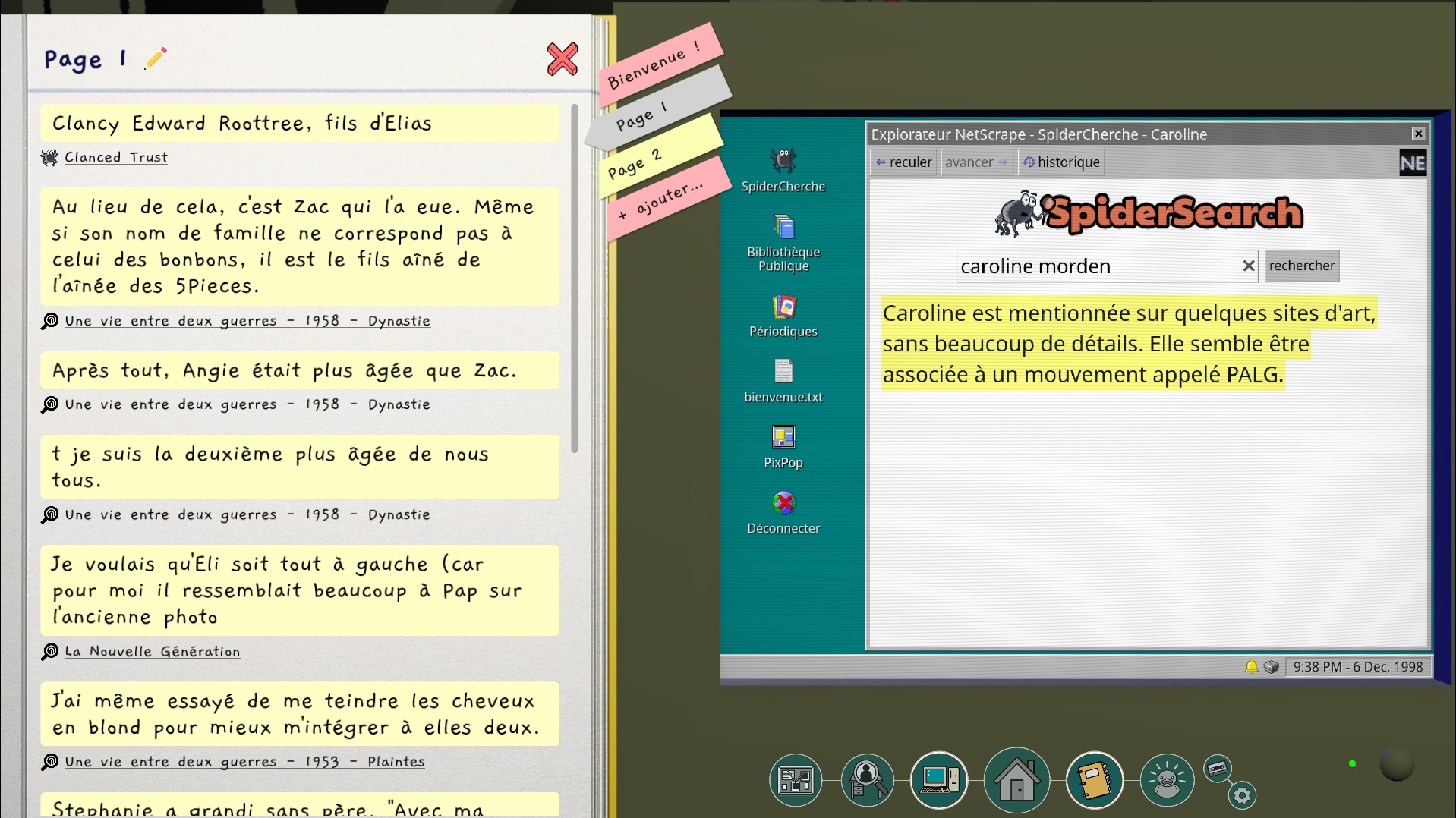1456x818 pixels.
Task: Edit the Page 1 title with pencil
Action: (156, 58)
